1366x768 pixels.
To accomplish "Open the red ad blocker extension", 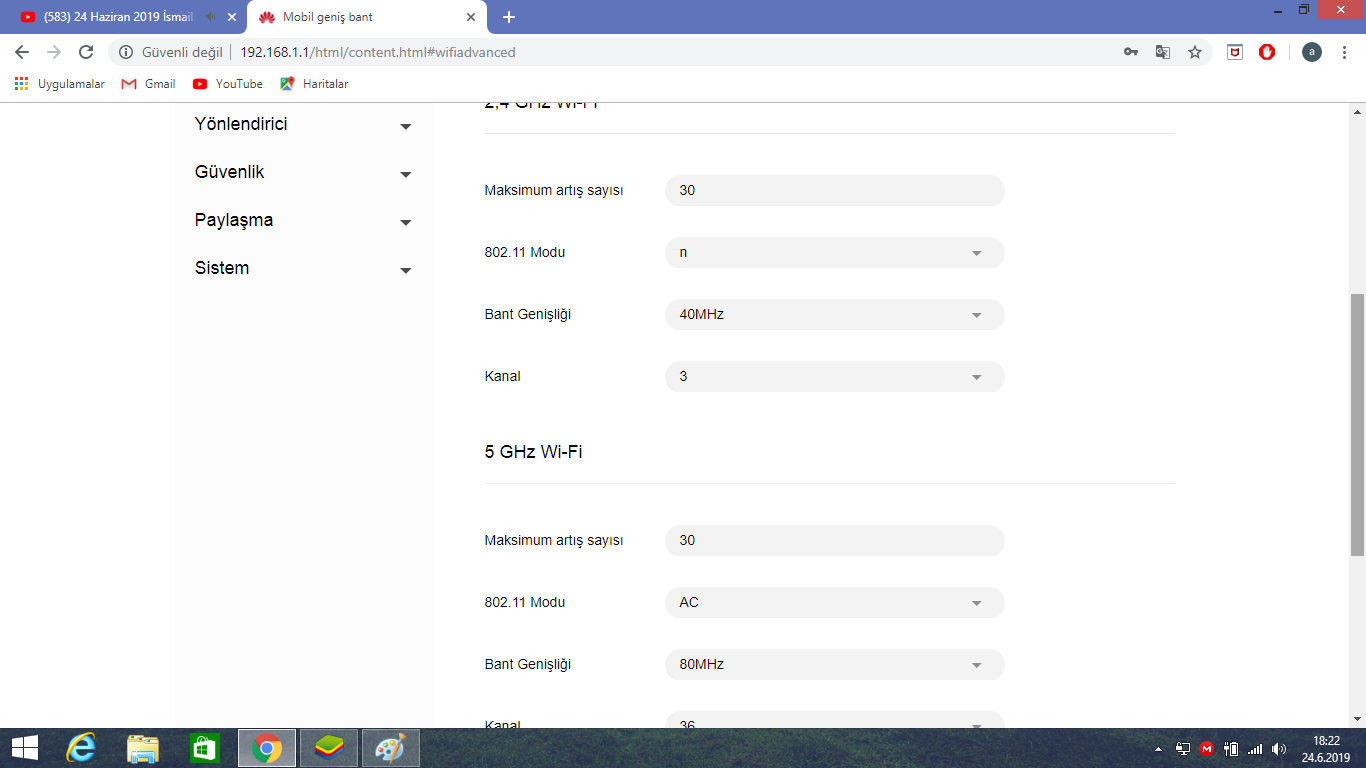I will click(x=1267, y=52).
